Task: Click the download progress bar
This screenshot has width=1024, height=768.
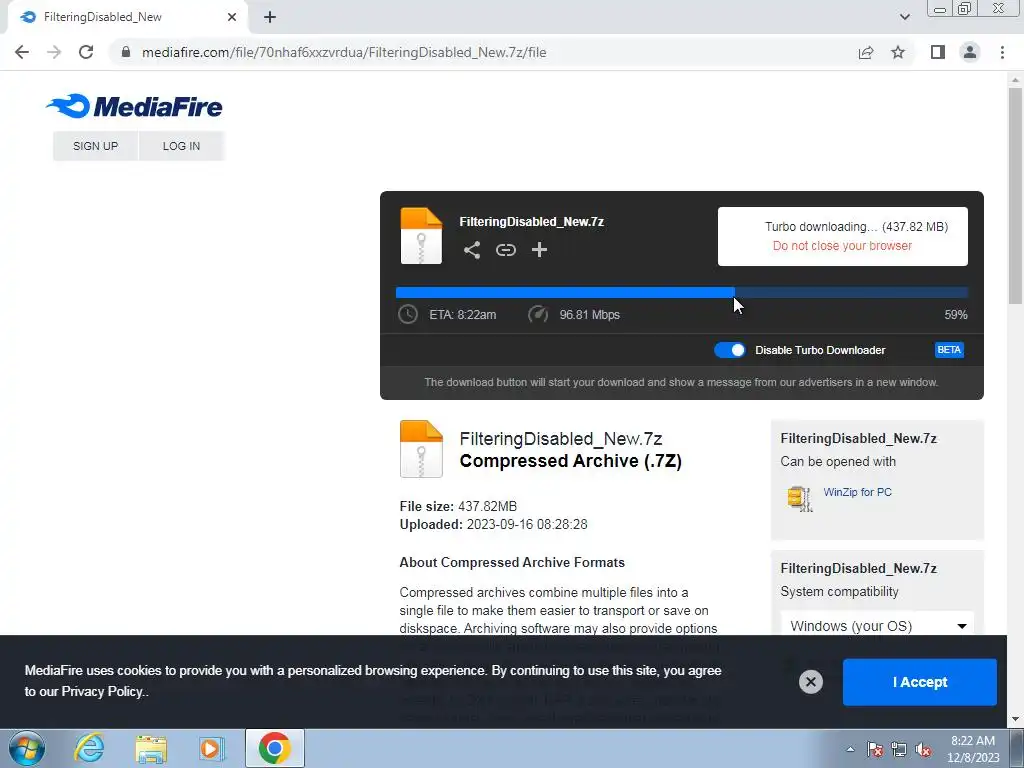Action: pyautogui.click(x=682, y=292)
